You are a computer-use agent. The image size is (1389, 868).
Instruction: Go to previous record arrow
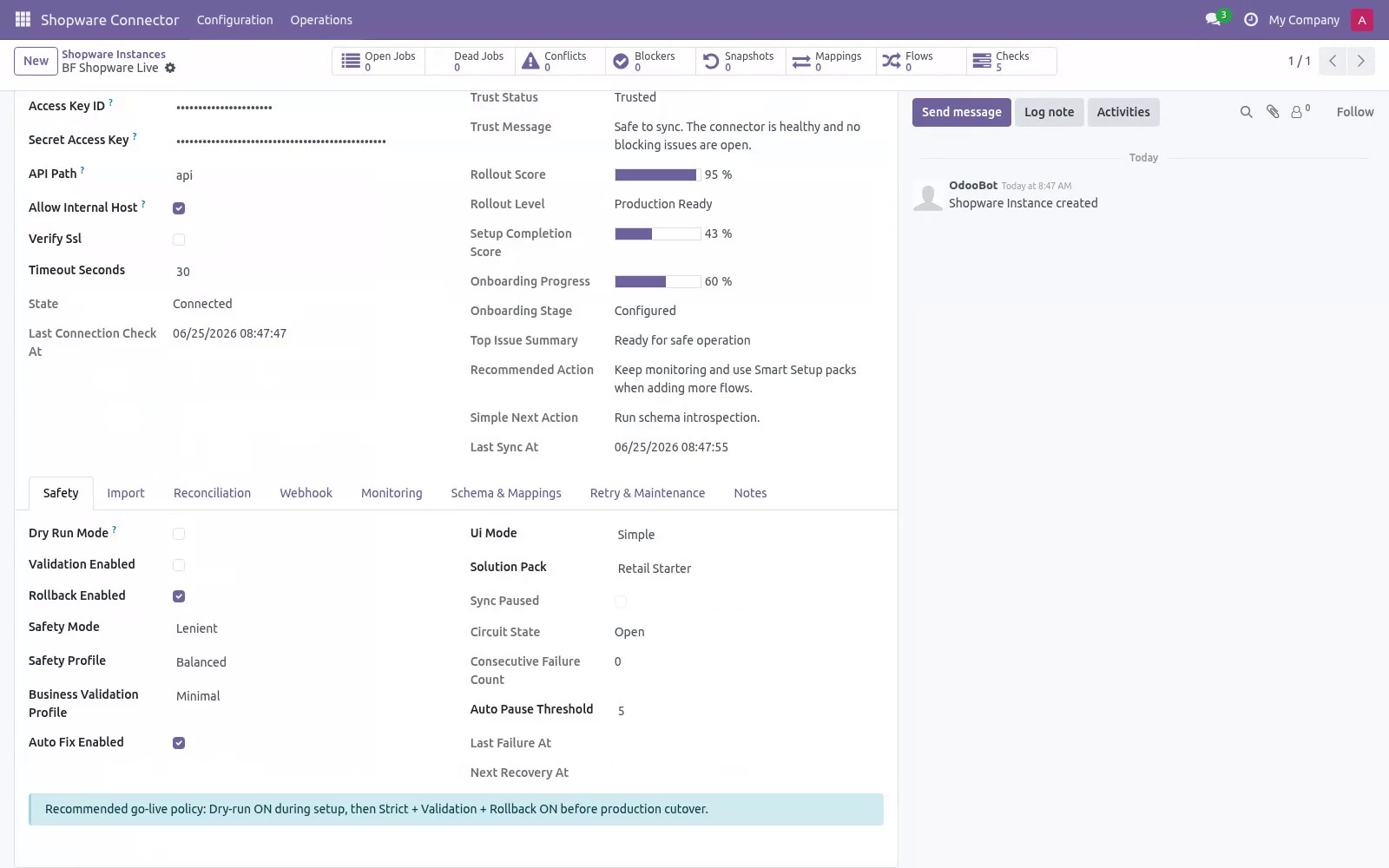click(1333, 61)
